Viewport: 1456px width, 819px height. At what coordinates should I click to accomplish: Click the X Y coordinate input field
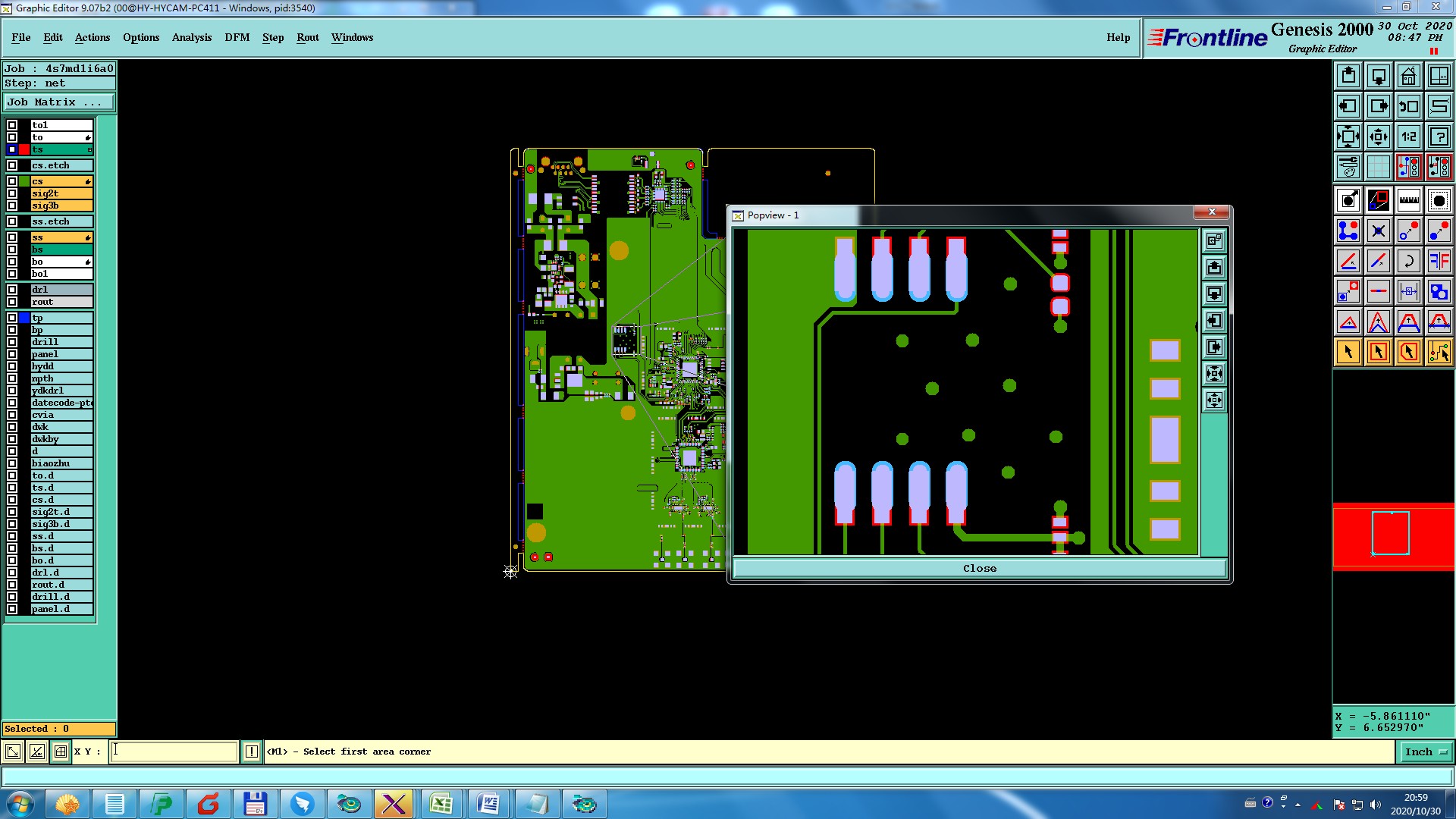point(174,752)
